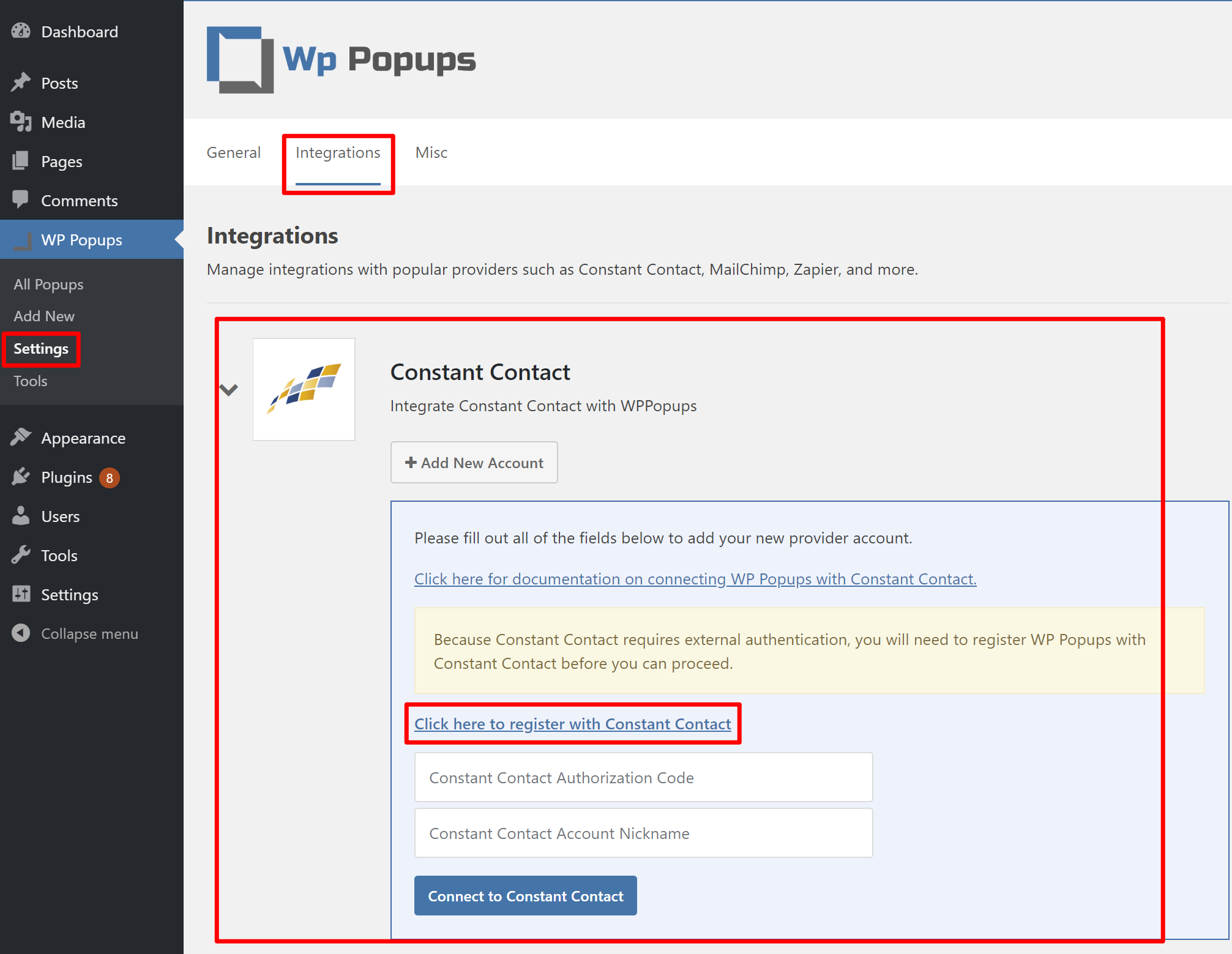
Task: Click the Plugins plug icon
Action: coord(21,477)
